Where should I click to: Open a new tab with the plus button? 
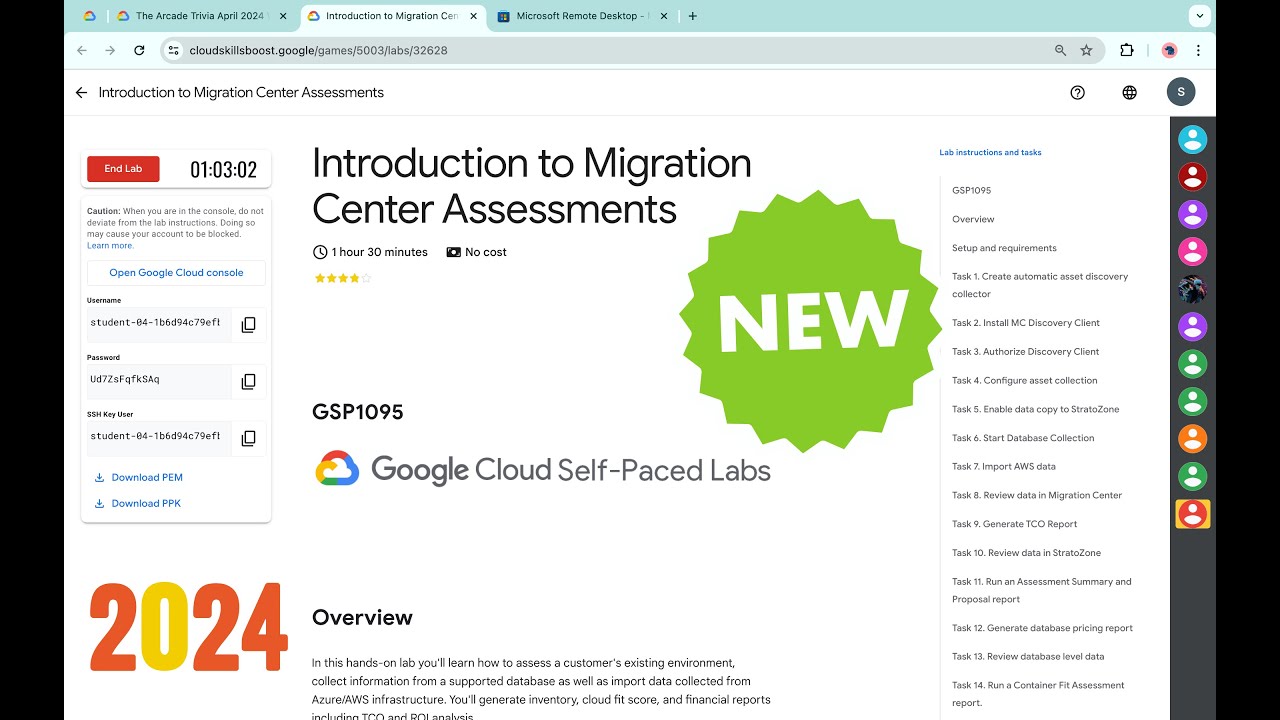(x=693, y=16)
